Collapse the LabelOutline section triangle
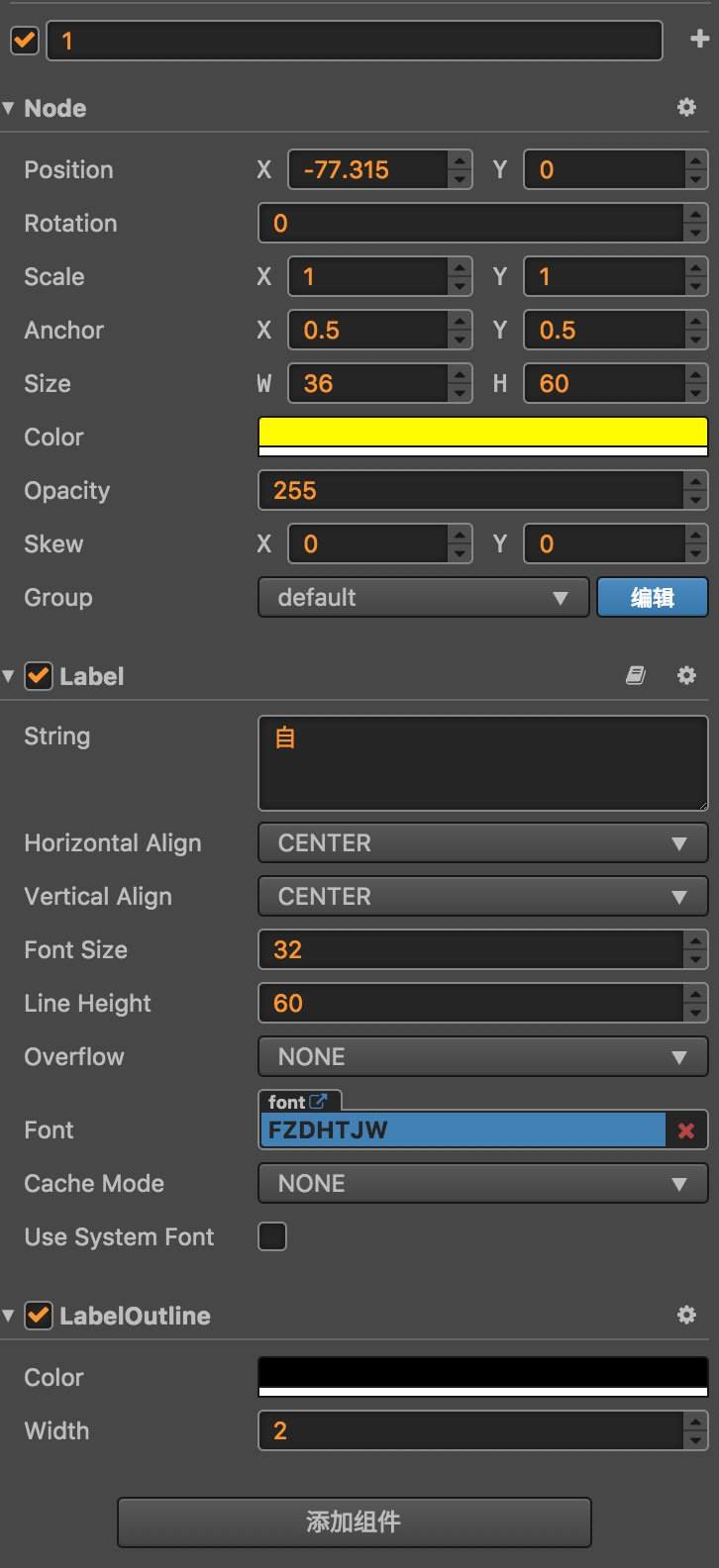 tap(9, 1316)
